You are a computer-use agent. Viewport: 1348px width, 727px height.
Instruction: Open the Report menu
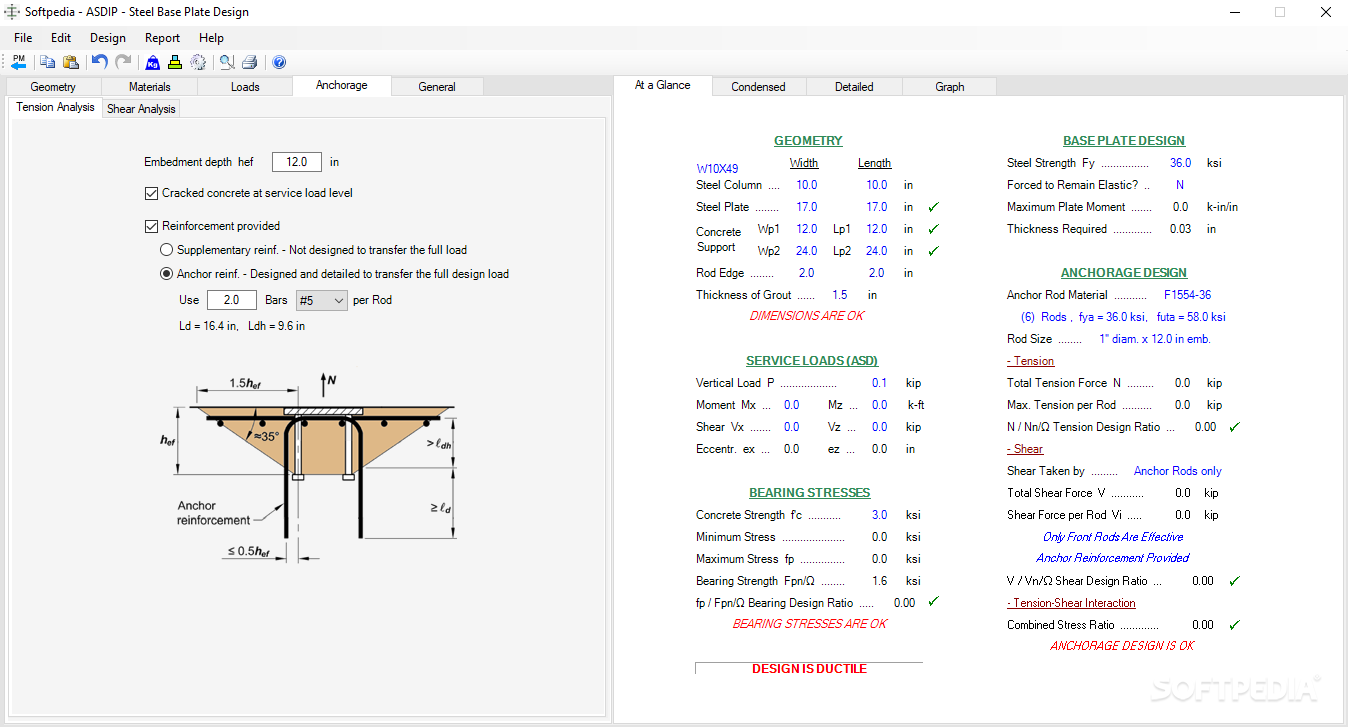tap(162, 38)
